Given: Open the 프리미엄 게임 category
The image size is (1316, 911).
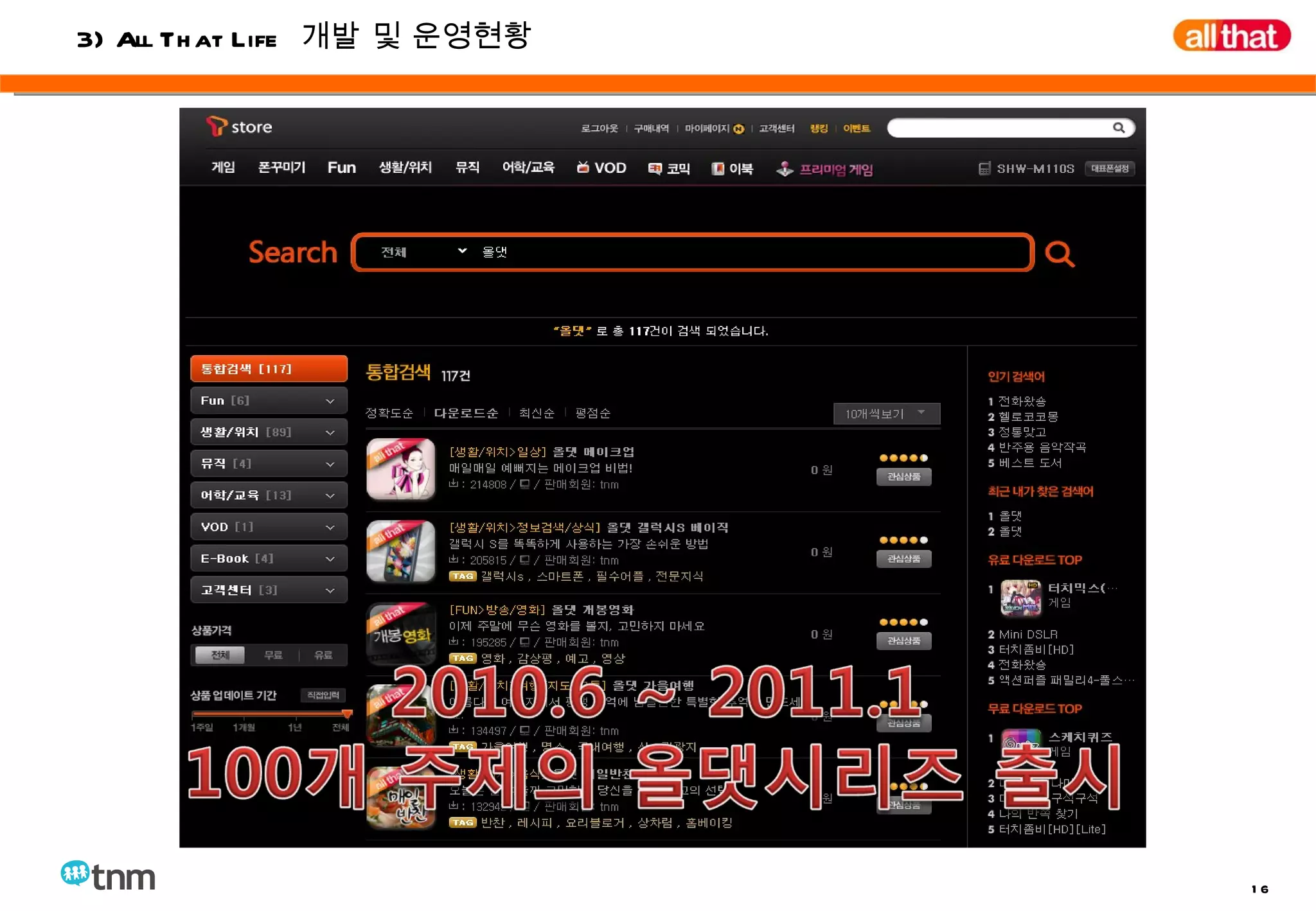Looking at the screenshot, I should click(824, 169).
